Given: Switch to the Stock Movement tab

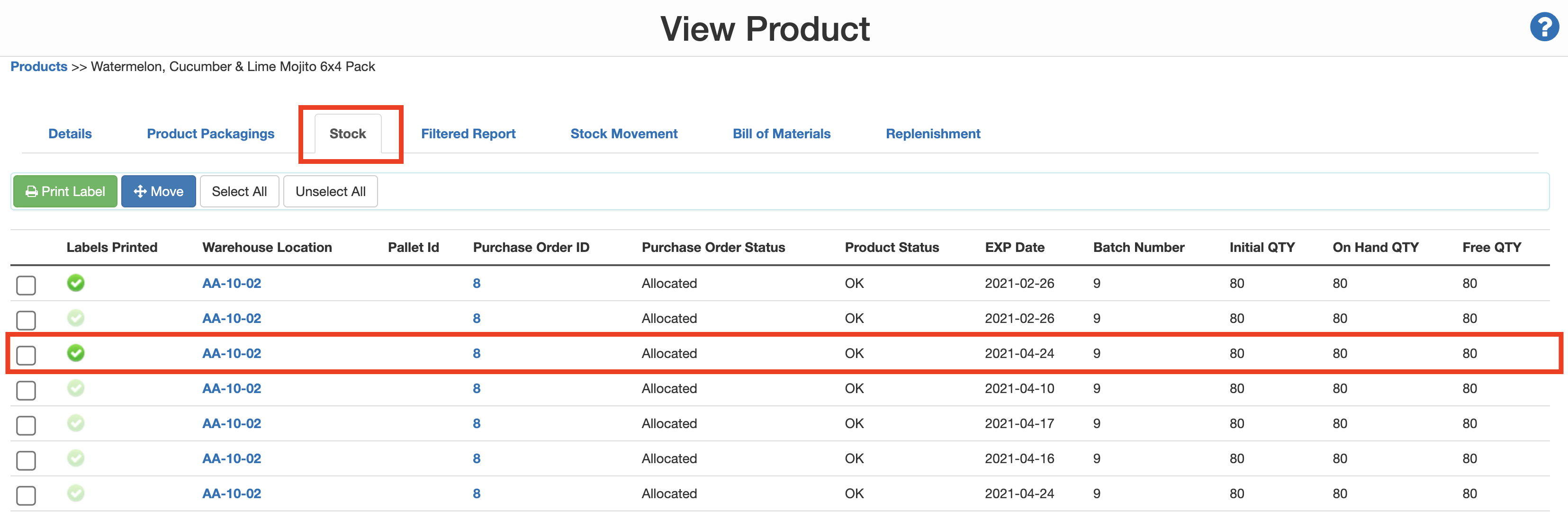Looking at the screenshot, I should [623, 134].
